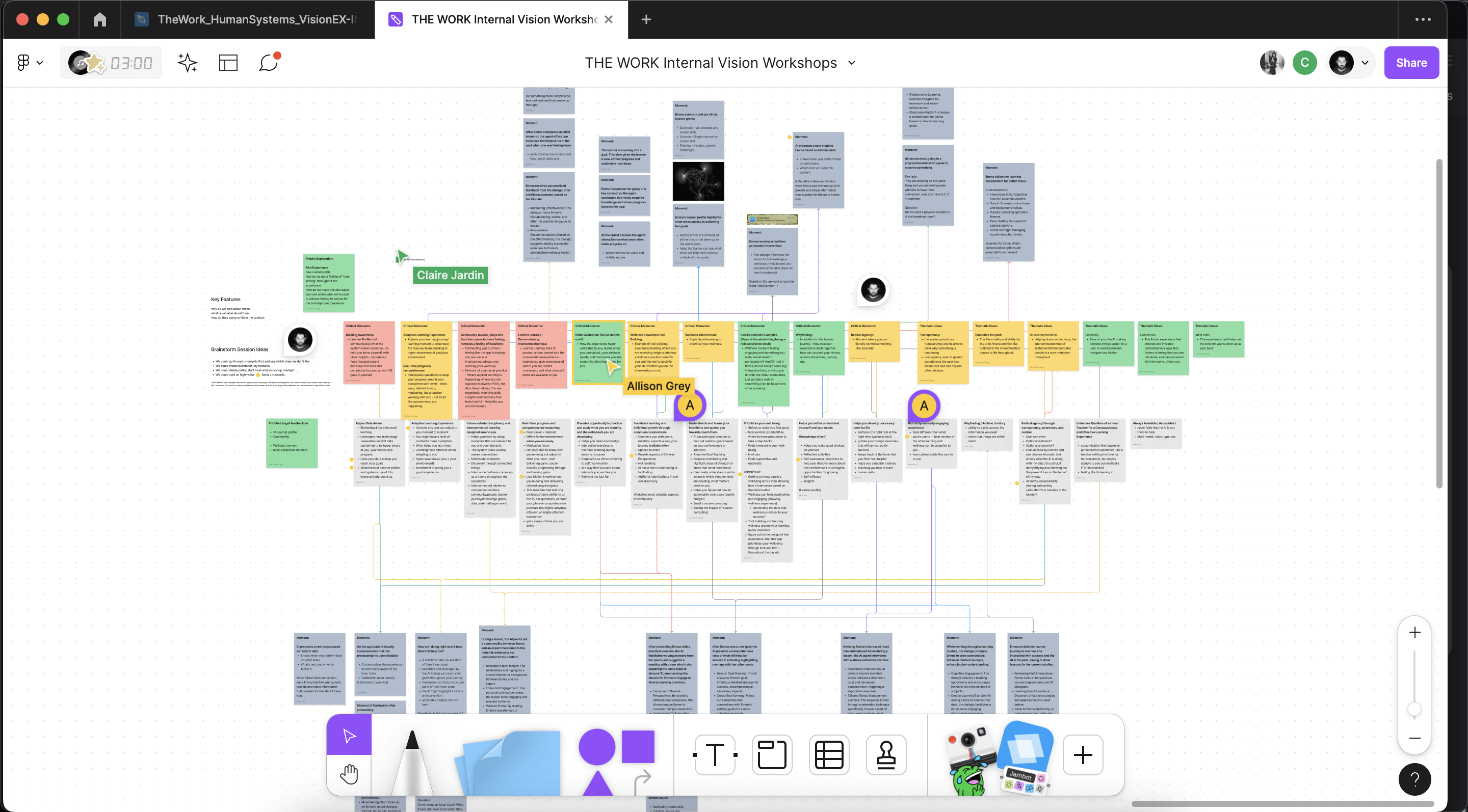Viewport: 1468px width, 812px height.
Task: Expand the Figma main menu
Action: 29,63
